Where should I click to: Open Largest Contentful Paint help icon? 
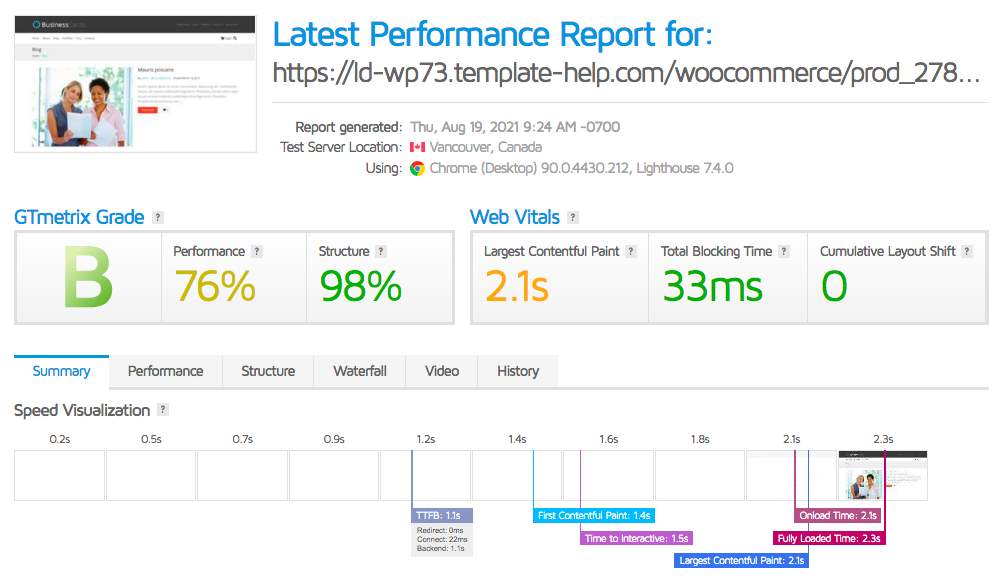point(631,252)
